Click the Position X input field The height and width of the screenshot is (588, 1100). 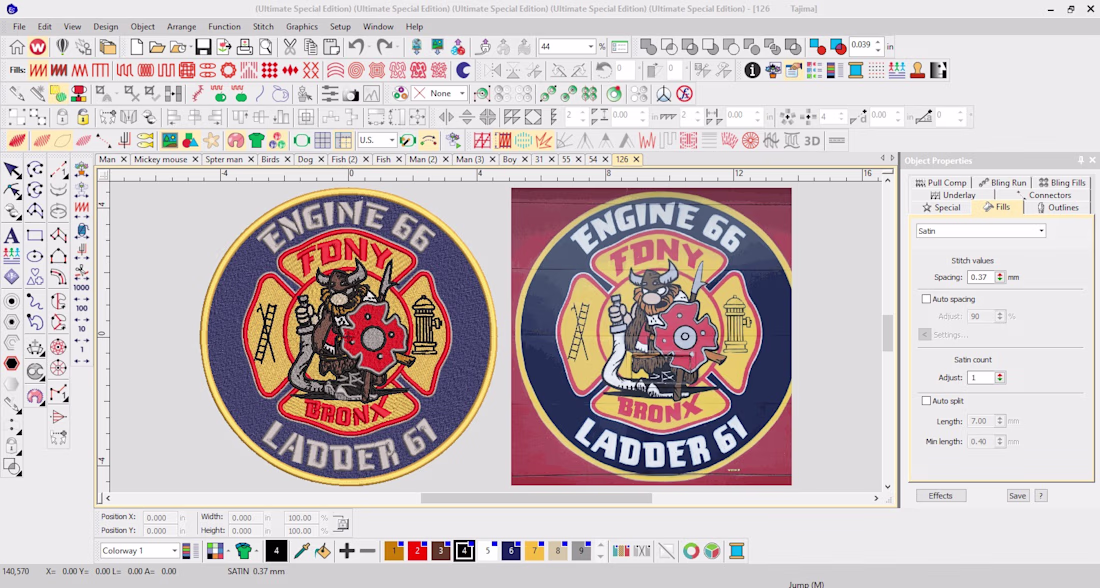[160, 517]
